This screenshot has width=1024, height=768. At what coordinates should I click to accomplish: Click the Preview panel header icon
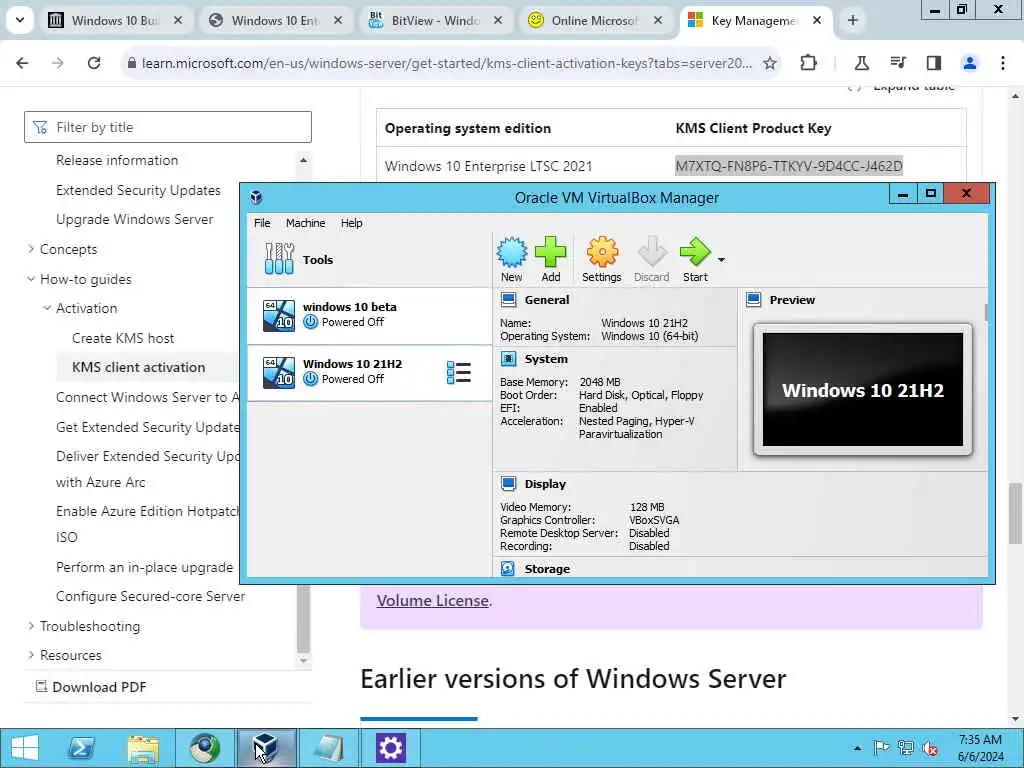pyautogui.click(x=754, y=300)
